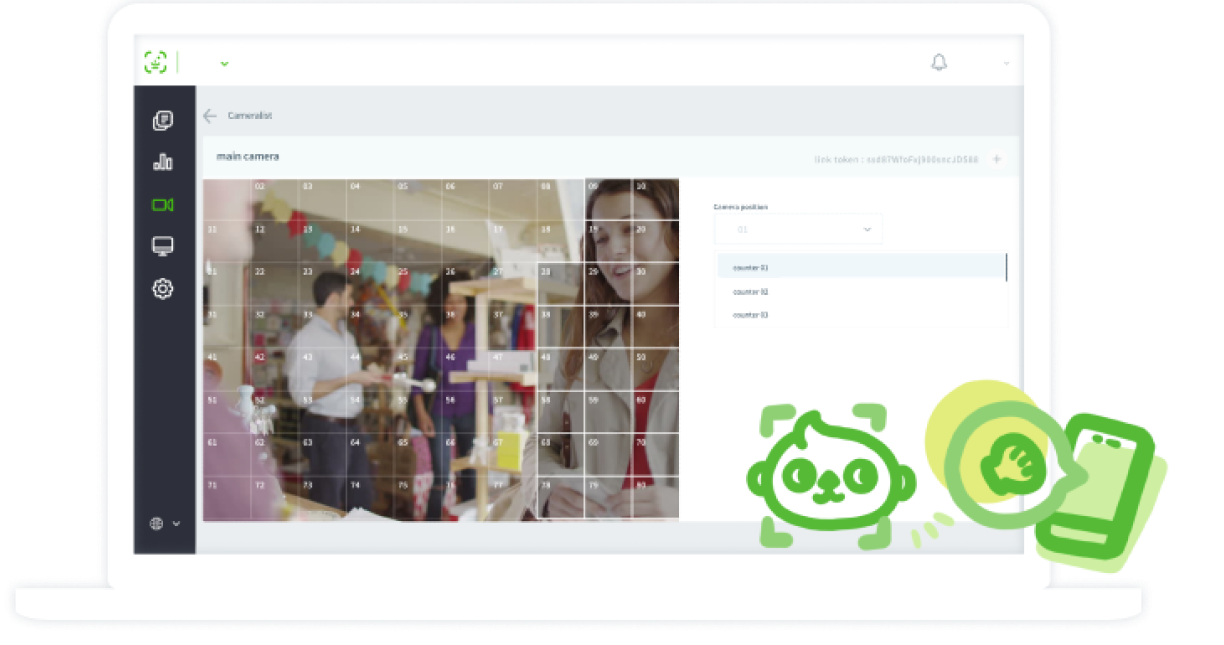The height and width of the screenshot is (645, 1224).
Task: Click the counter list scrollbar
Action: 1006,268
